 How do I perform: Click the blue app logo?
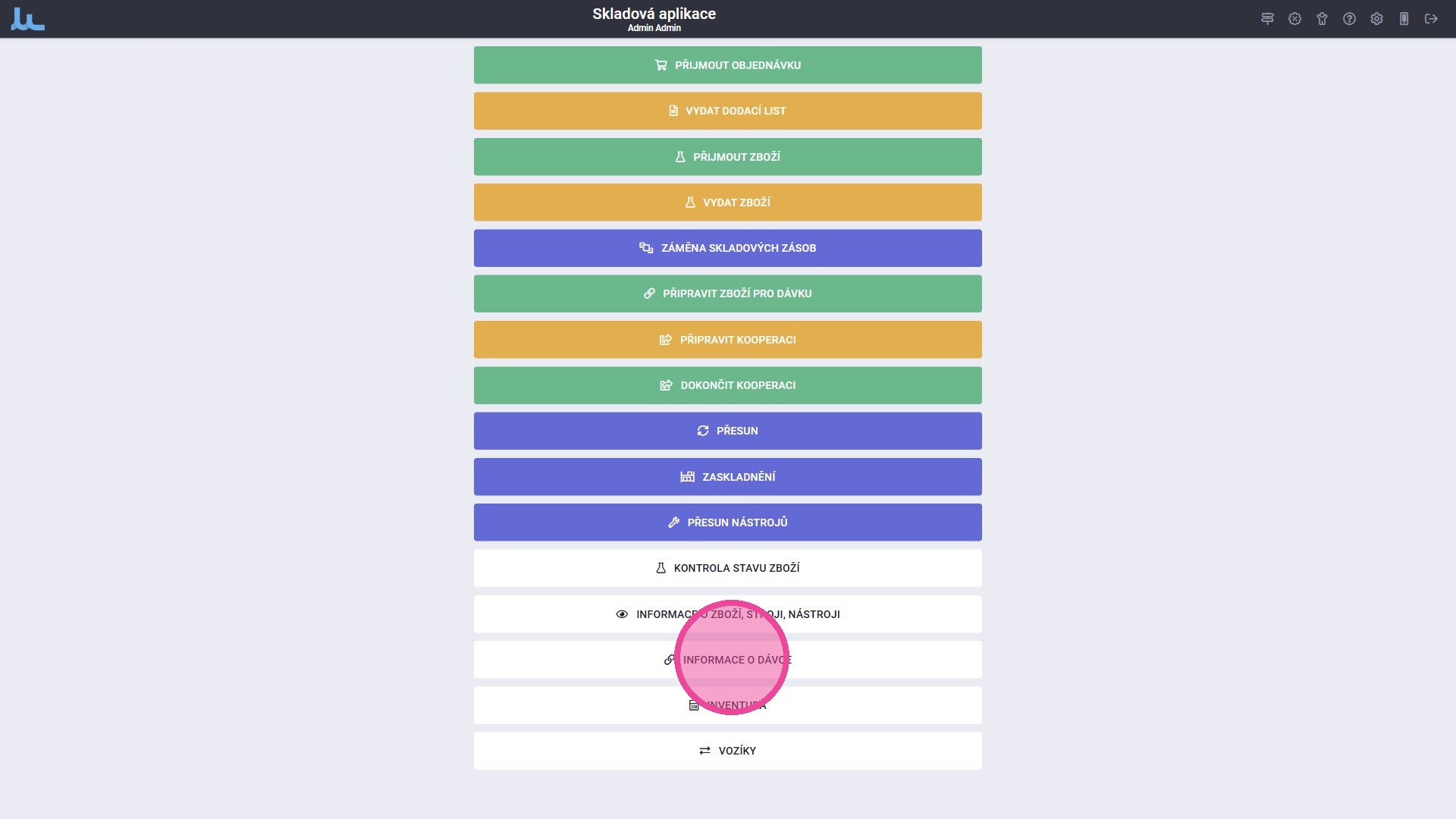(x=28, y=19)
